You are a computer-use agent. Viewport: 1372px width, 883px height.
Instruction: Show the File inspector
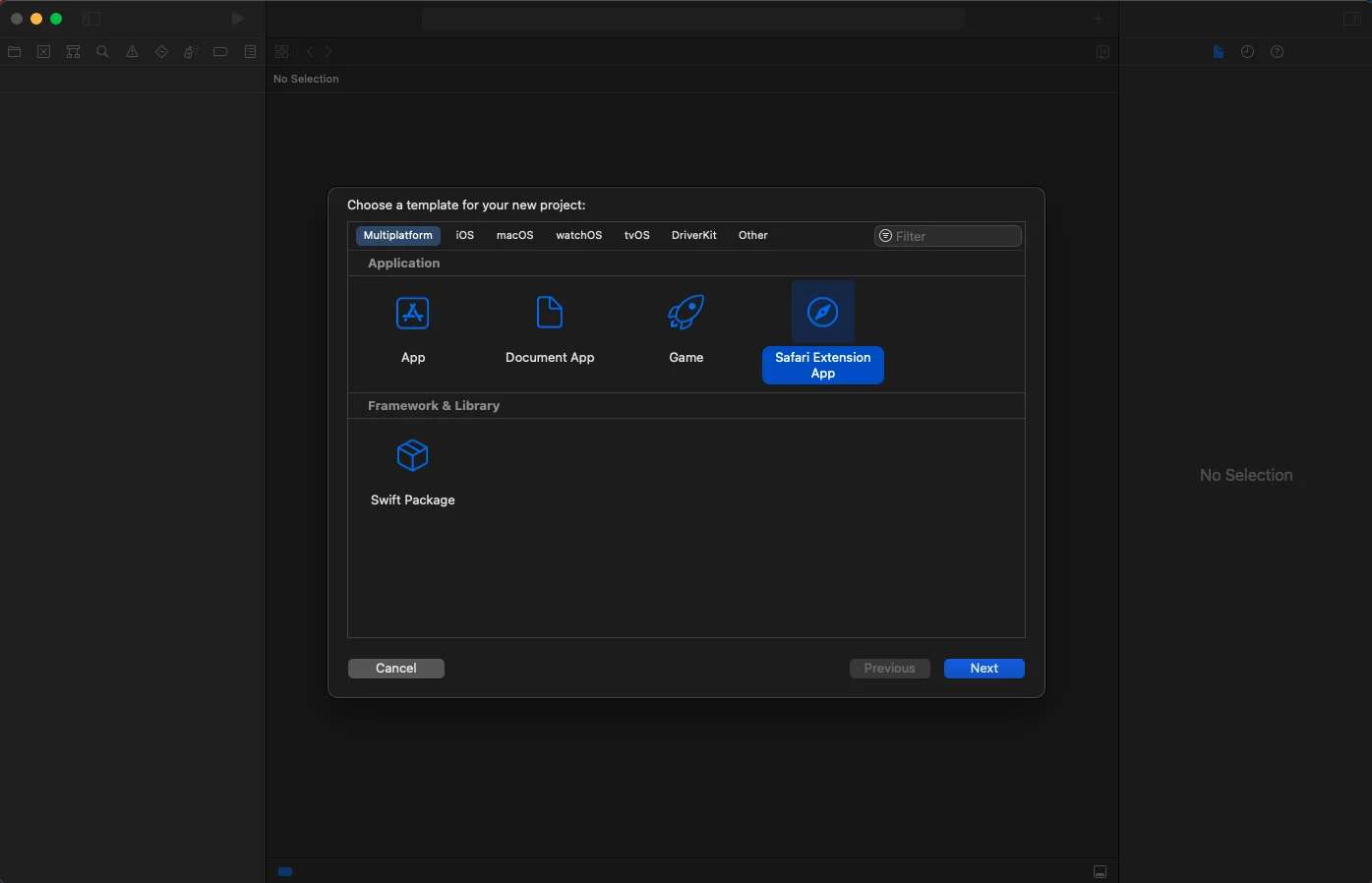tap(1219, 52)
